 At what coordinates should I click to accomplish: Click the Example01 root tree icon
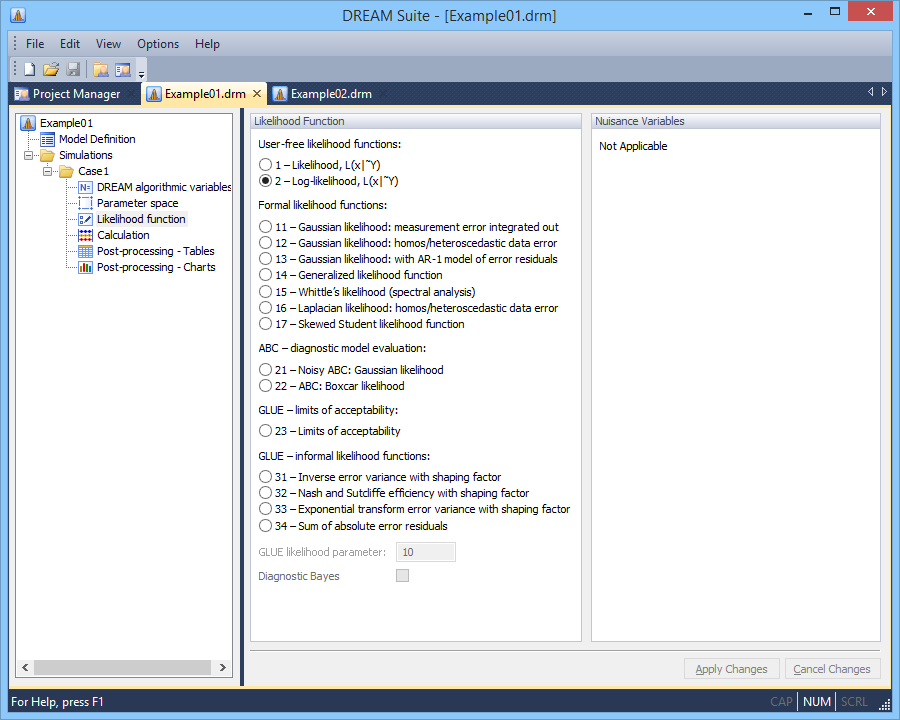click(28, 123)
